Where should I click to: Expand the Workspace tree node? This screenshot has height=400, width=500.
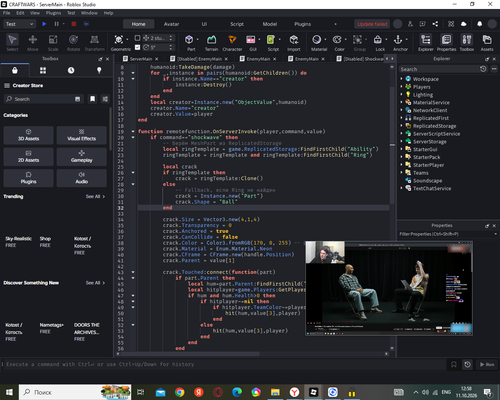(401, 79)
